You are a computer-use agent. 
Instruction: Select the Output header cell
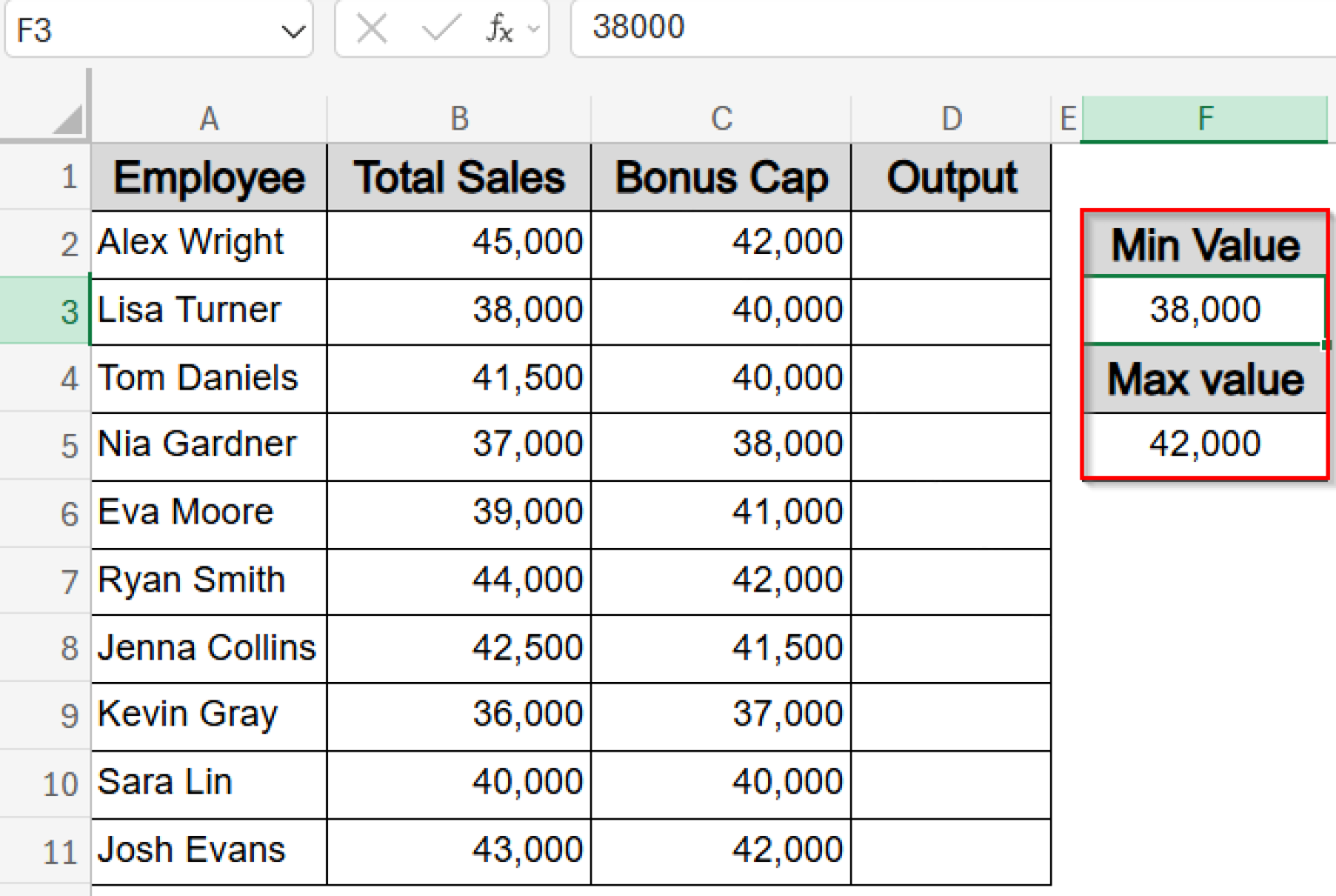point(951,177)
